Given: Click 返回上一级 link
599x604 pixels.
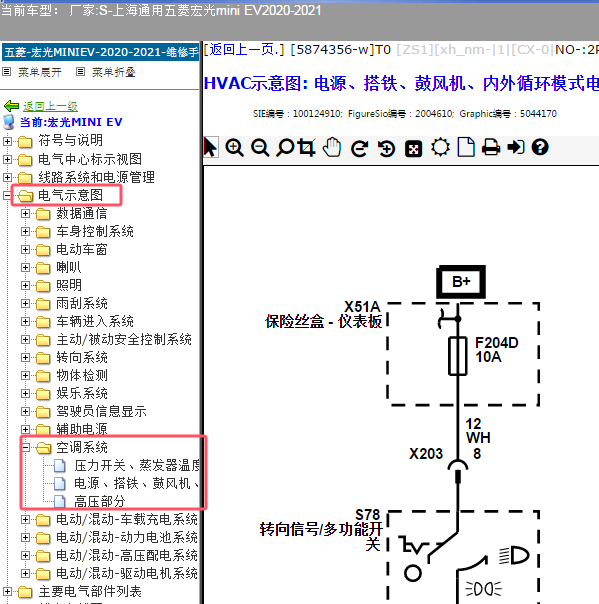Looking at the screenshot, I should coord(50,106).
